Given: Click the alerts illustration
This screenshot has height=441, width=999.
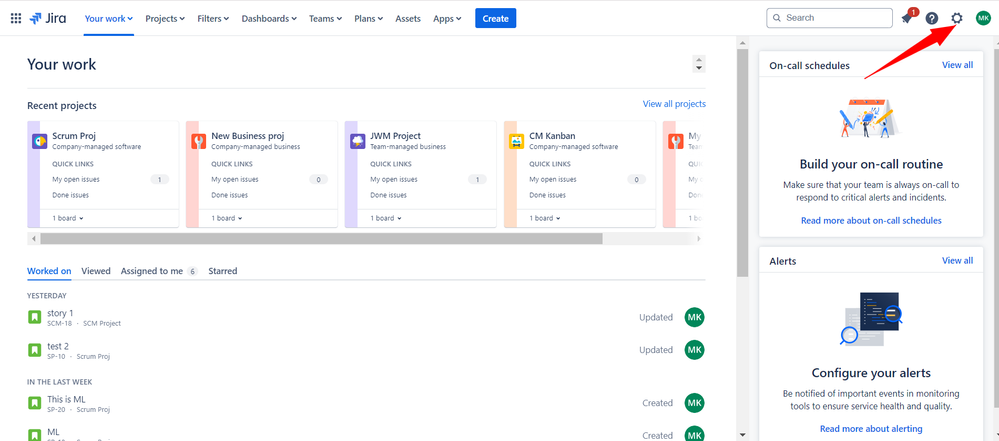Looking at the screenshot, I should [871, 320].
